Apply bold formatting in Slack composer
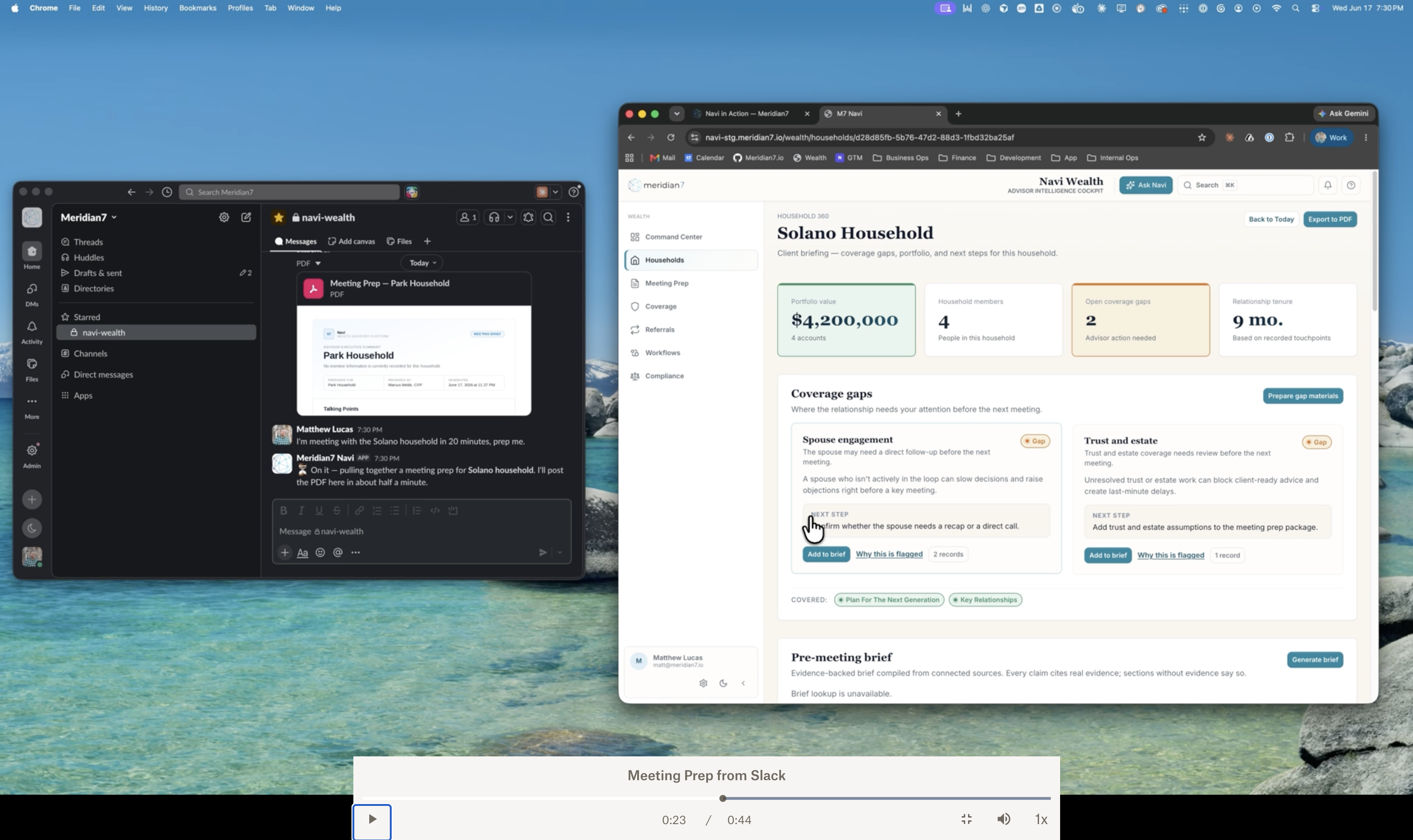1413x840 pixels. tap(284, 511)
